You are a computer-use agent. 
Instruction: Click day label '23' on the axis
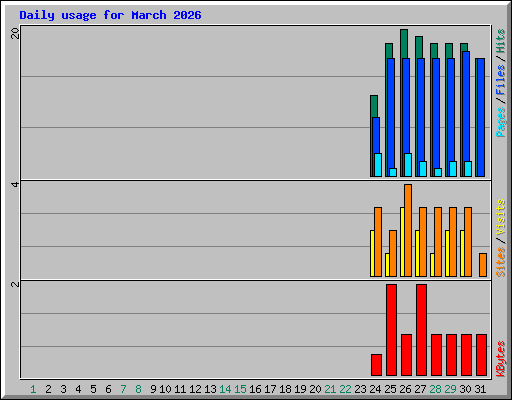(x=360, y=389)
